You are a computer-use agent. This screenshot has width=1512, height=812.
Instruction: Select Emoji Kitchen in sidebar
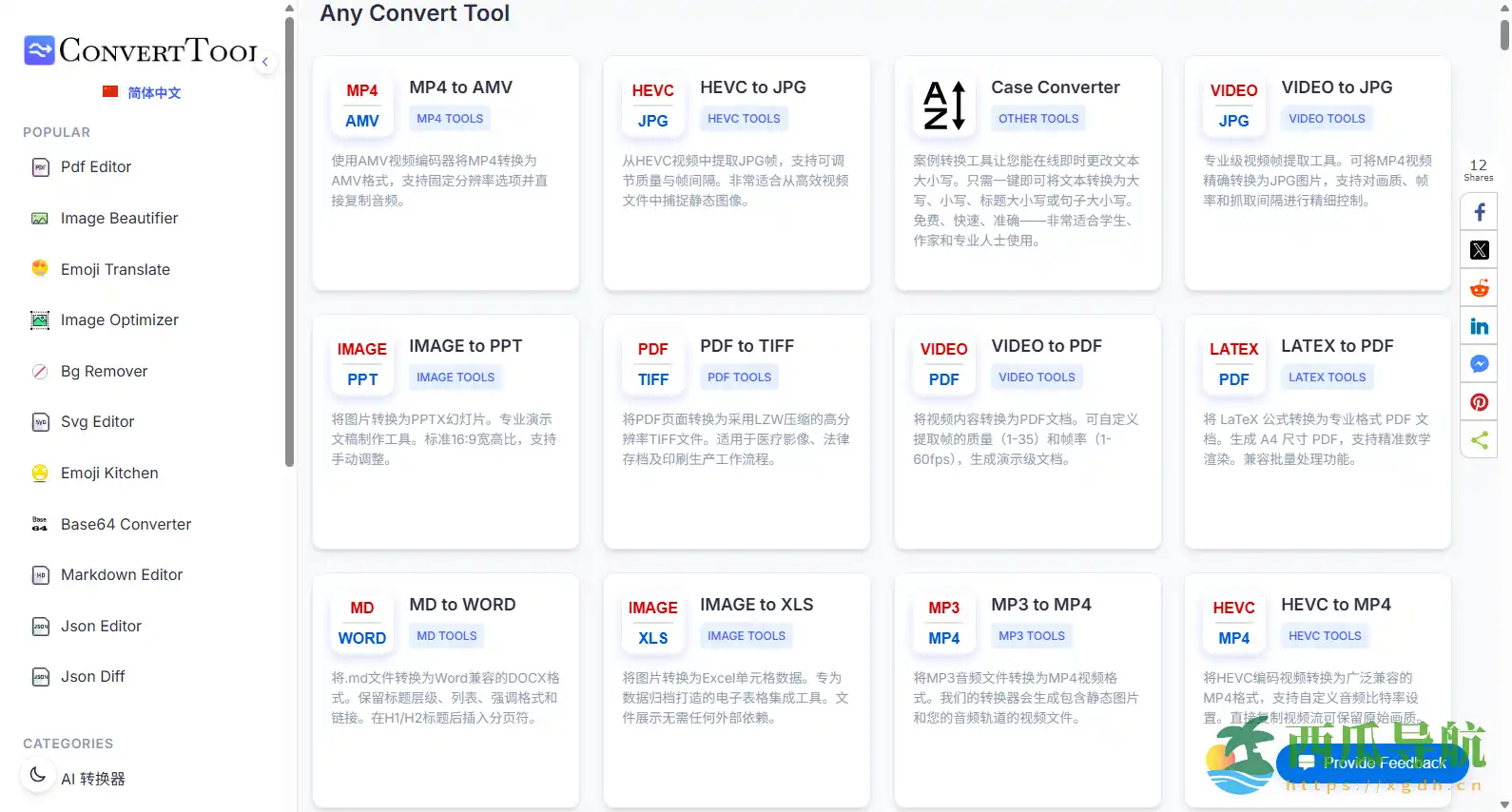(x=108, y=474)
